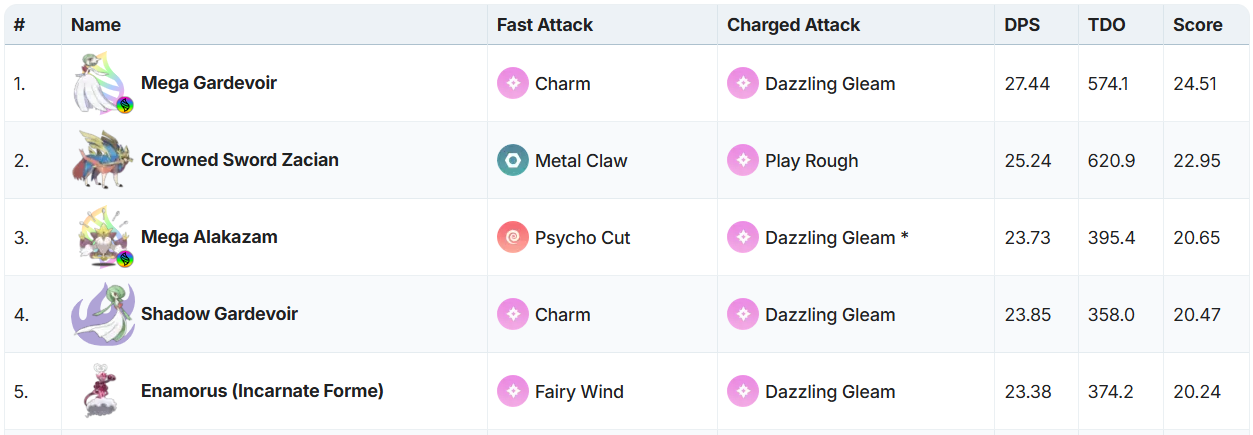1253x435 pixels.
Task: Click the Mega Alakazam sprite image
Action: 101,237
